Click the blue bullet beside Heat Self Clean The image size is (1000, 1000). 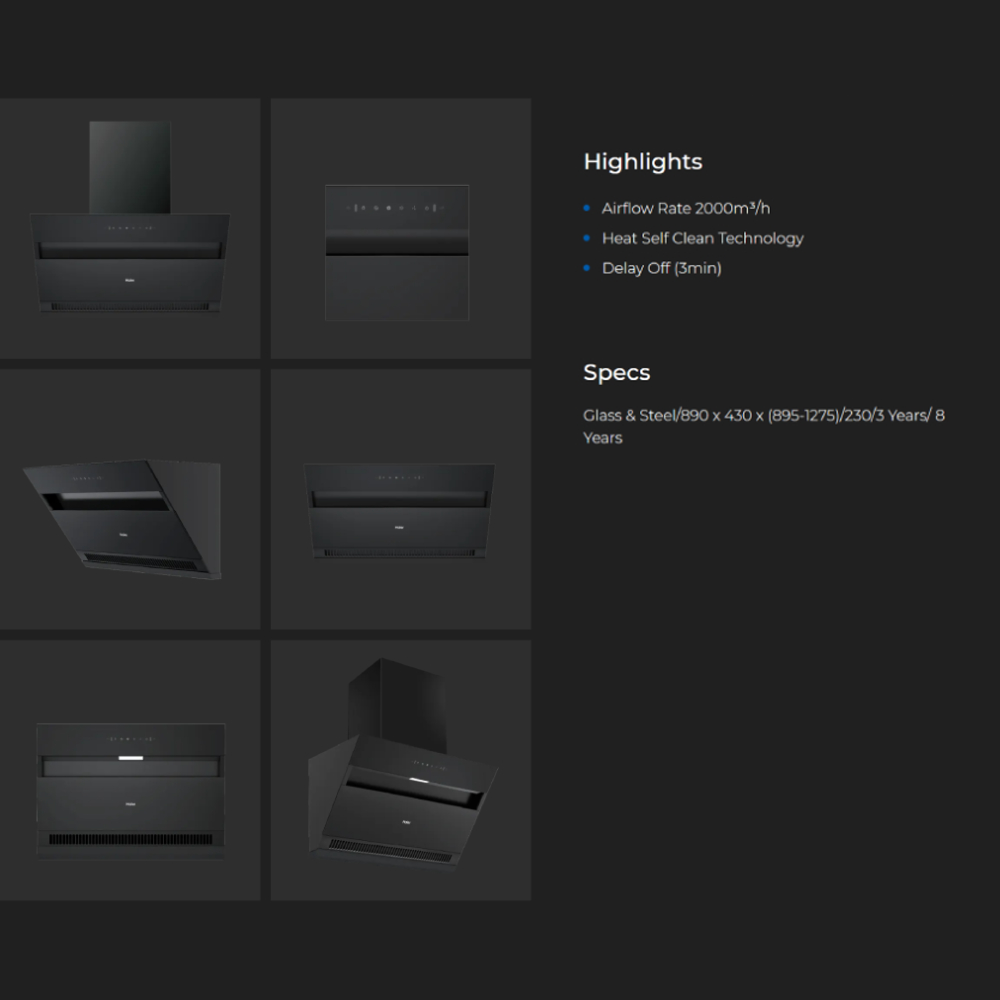[x=587, y=238]
